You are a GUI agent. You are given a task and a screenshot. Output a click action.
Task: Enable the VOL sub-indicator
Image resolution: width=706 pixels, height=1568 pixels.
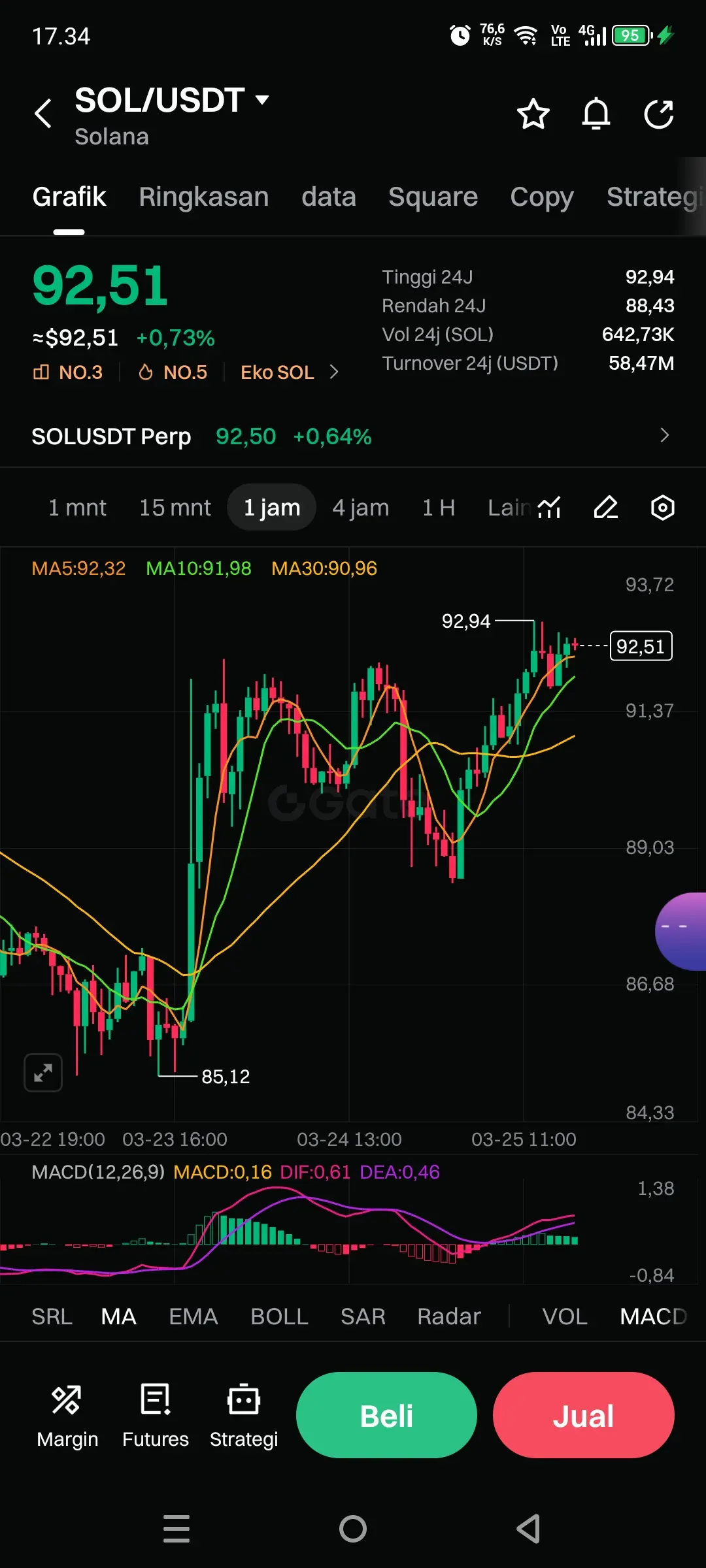(565, 1316)
